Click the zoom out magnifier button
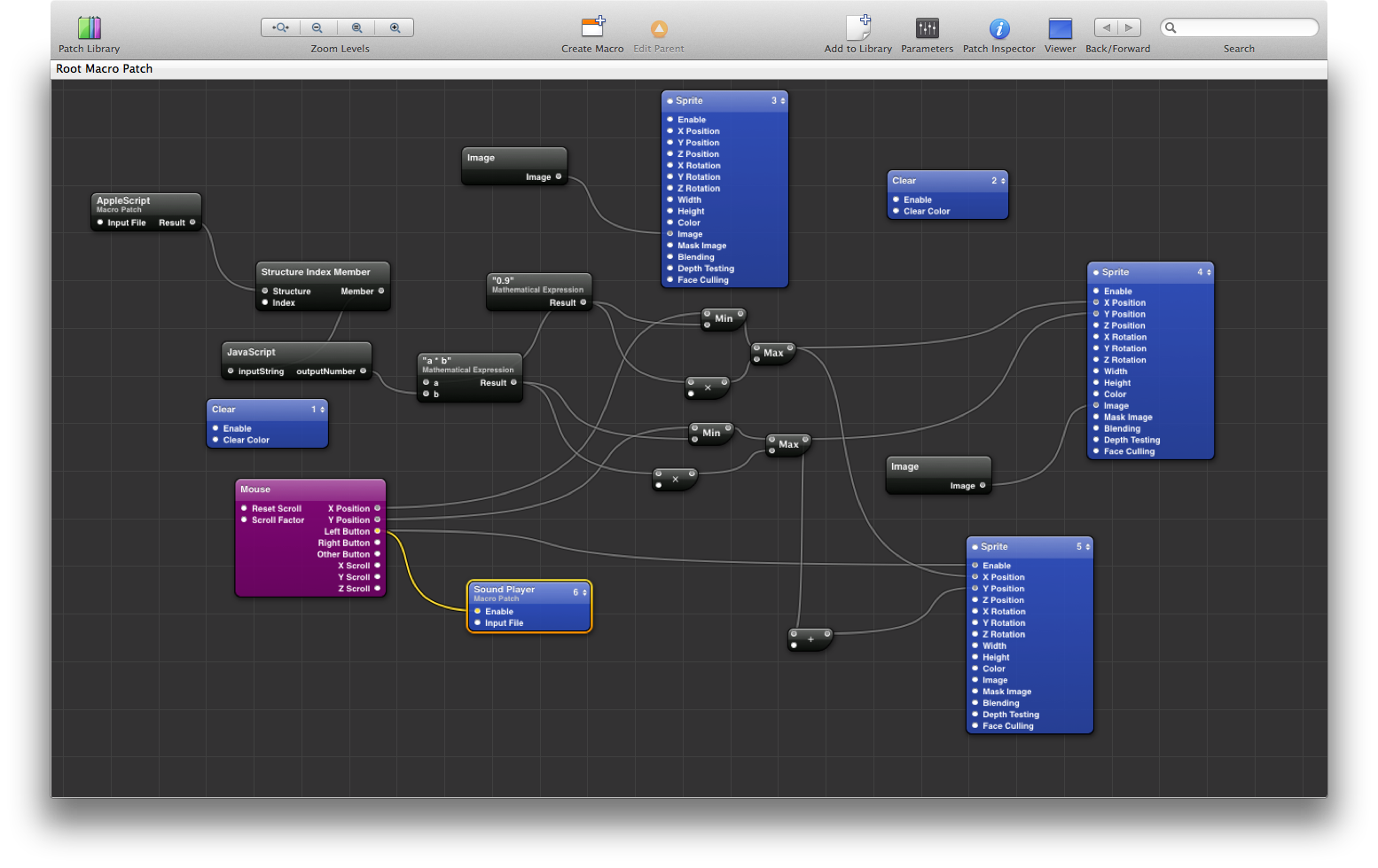The width and height of the screenshot is (1378, 868). tap(317, 28)
